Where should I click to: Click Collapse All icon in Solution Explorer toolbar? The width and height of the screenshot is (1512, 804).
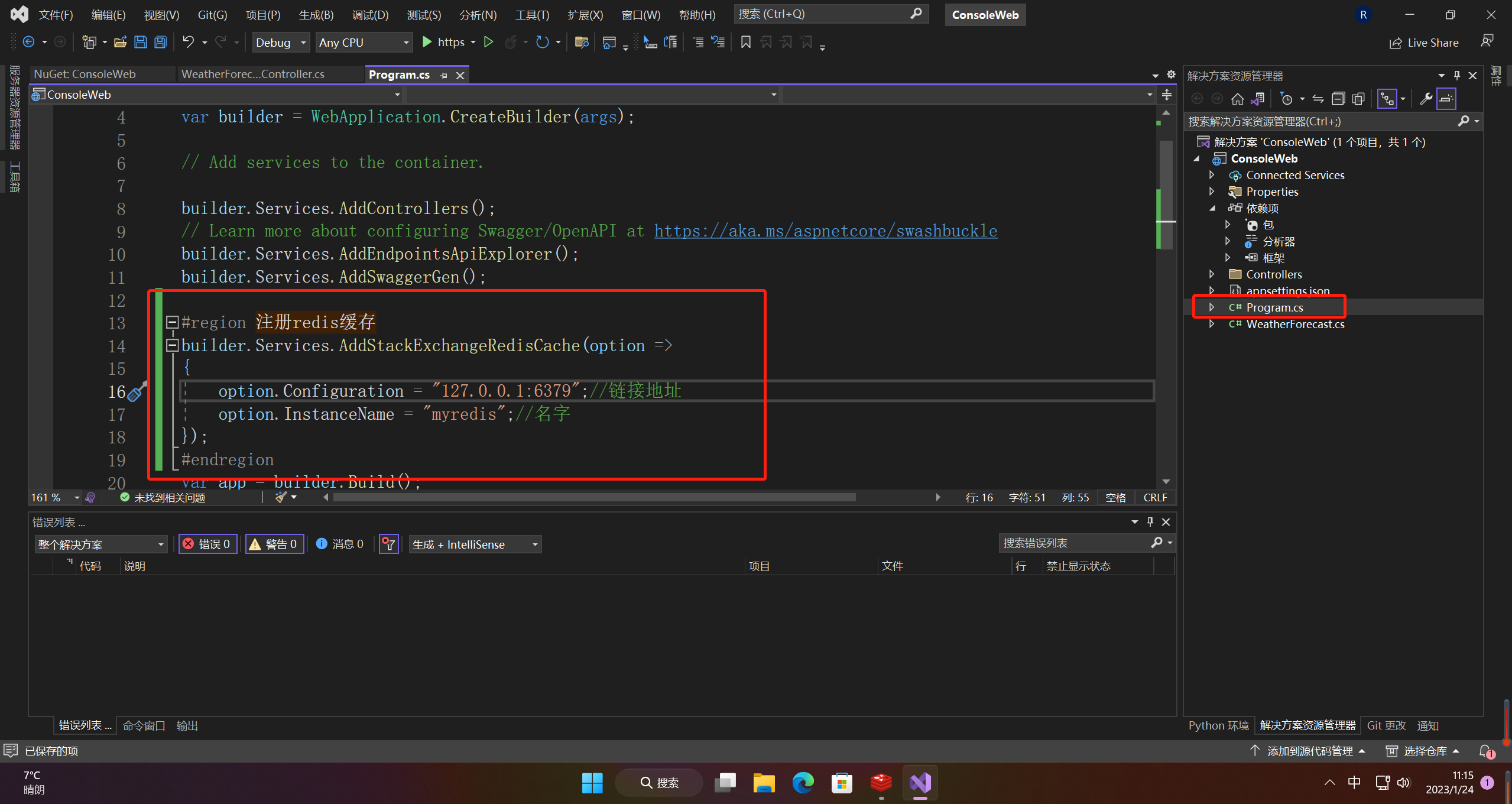point(1338,99)
